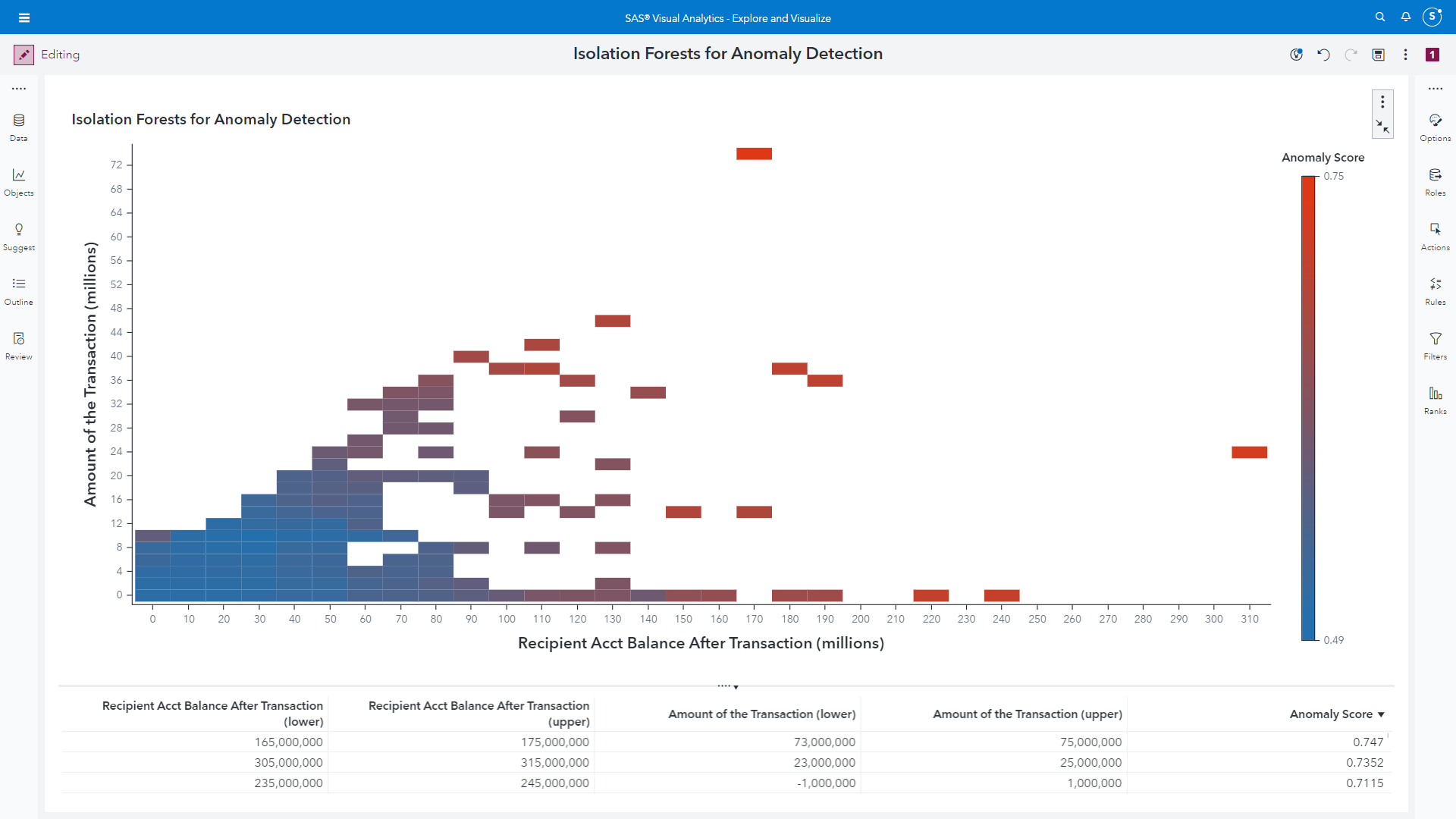Open the Ranks panel
This screenshot has width=1456, height=819.
coord(1435,400)
